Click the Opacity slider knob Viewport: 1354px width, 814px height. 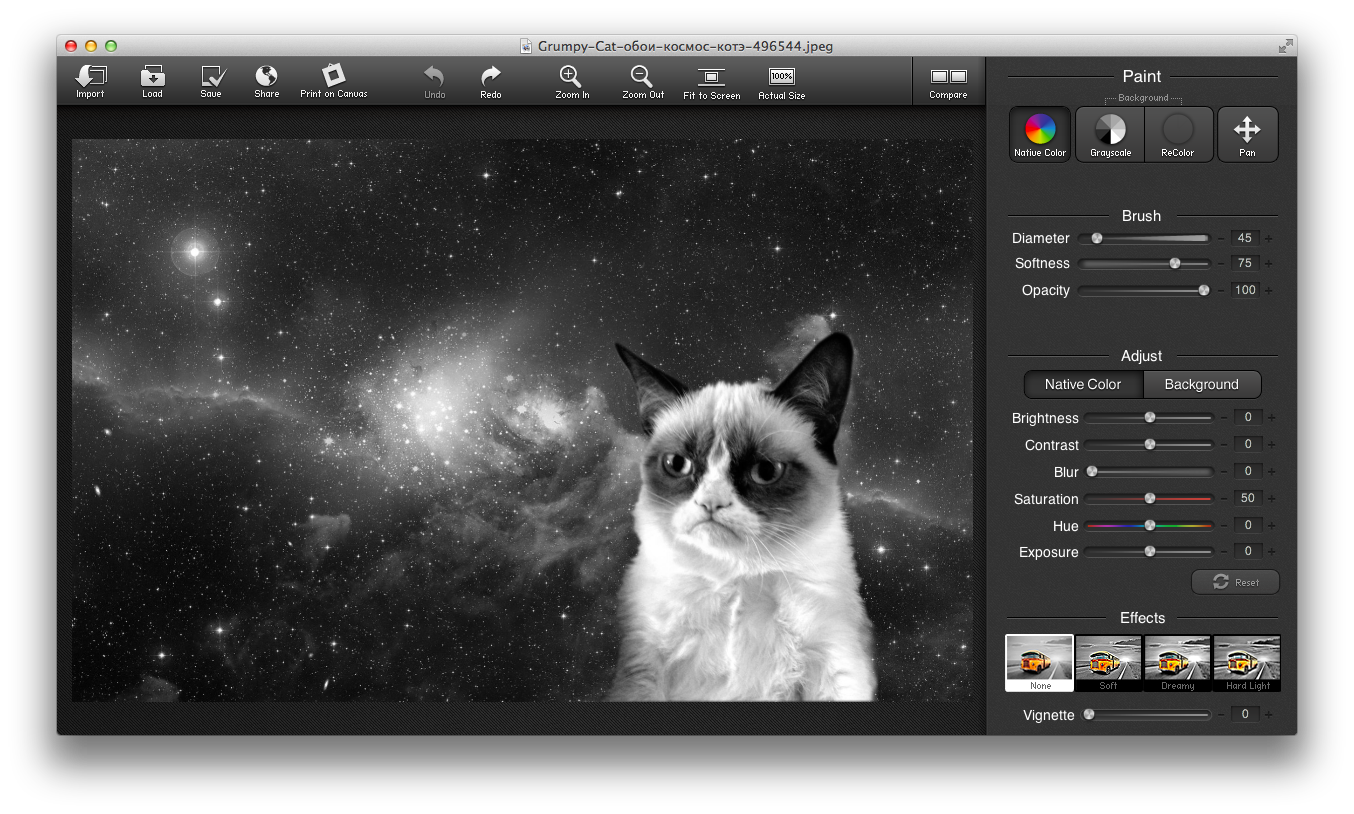point(1204,290)
